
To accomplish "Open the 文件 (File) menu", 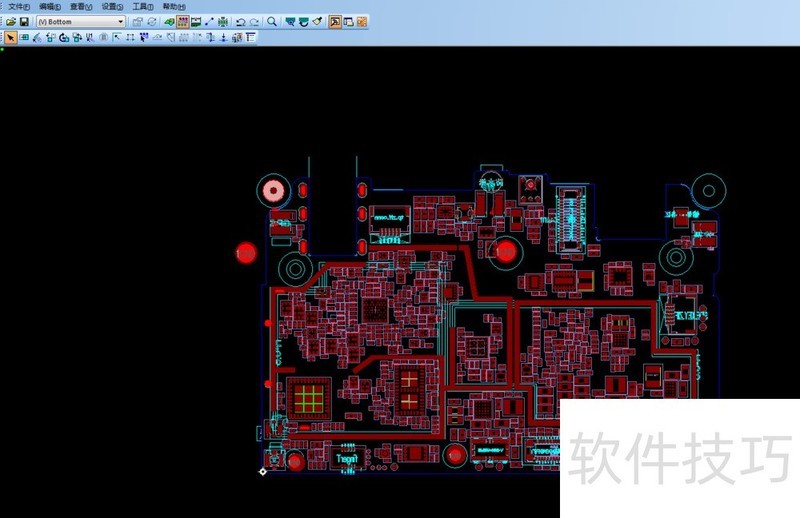I will (x=19, y=7).
